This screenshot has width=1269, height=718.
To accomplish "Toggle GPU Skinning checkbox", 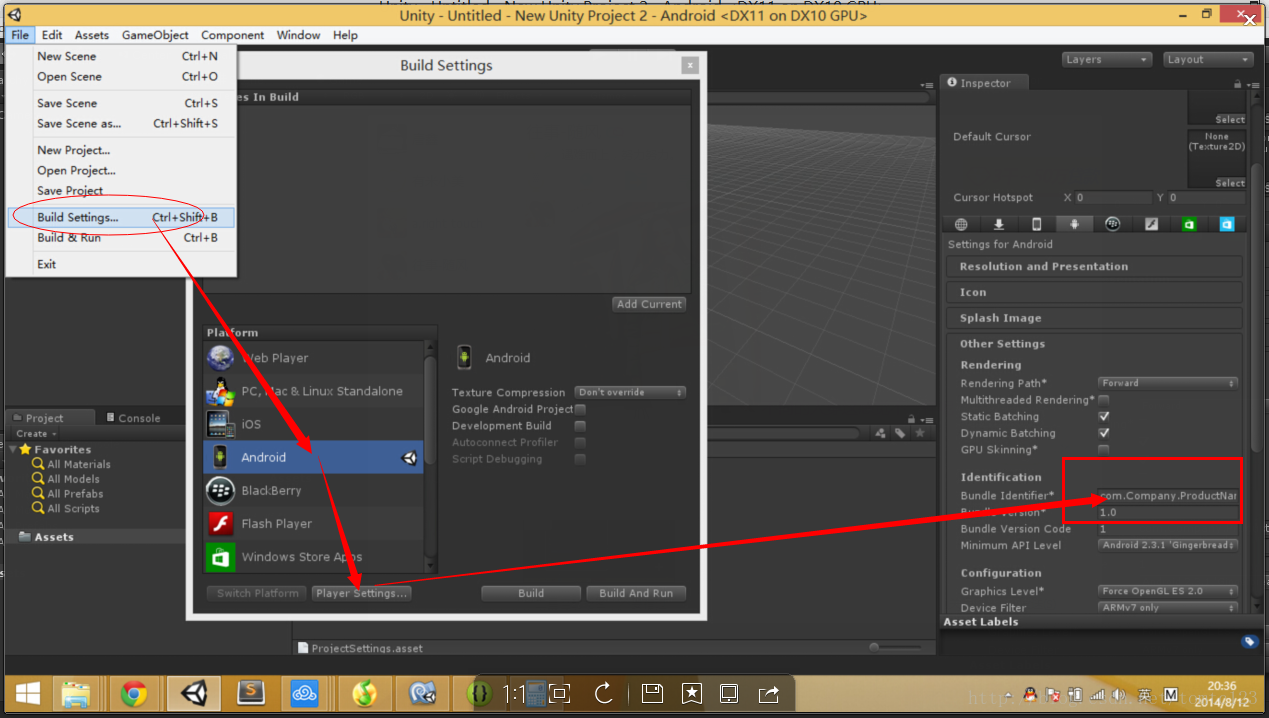I will [1104, 450].
